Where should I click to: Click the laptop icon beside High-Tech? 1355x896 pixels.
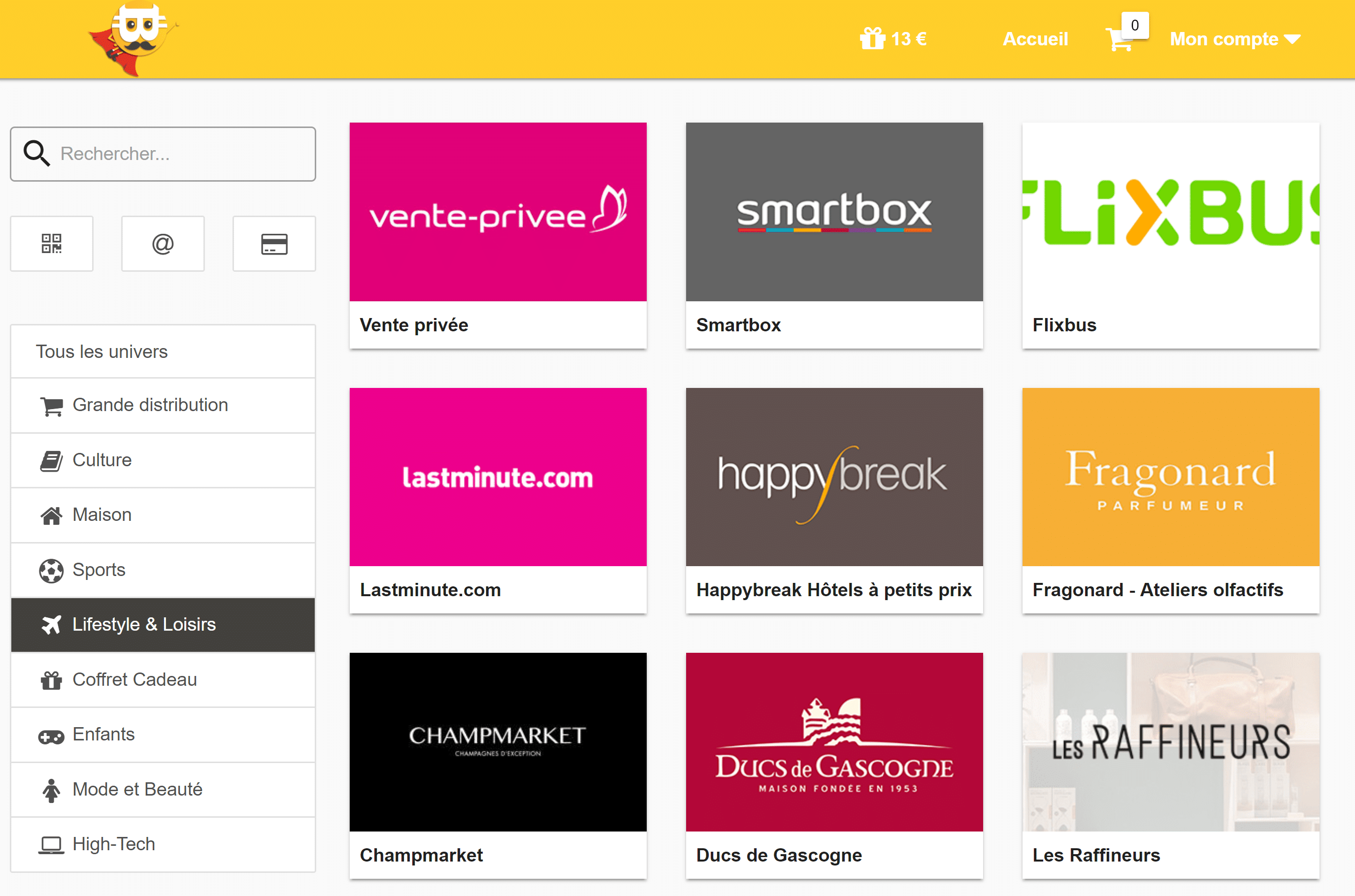point(51,845)
